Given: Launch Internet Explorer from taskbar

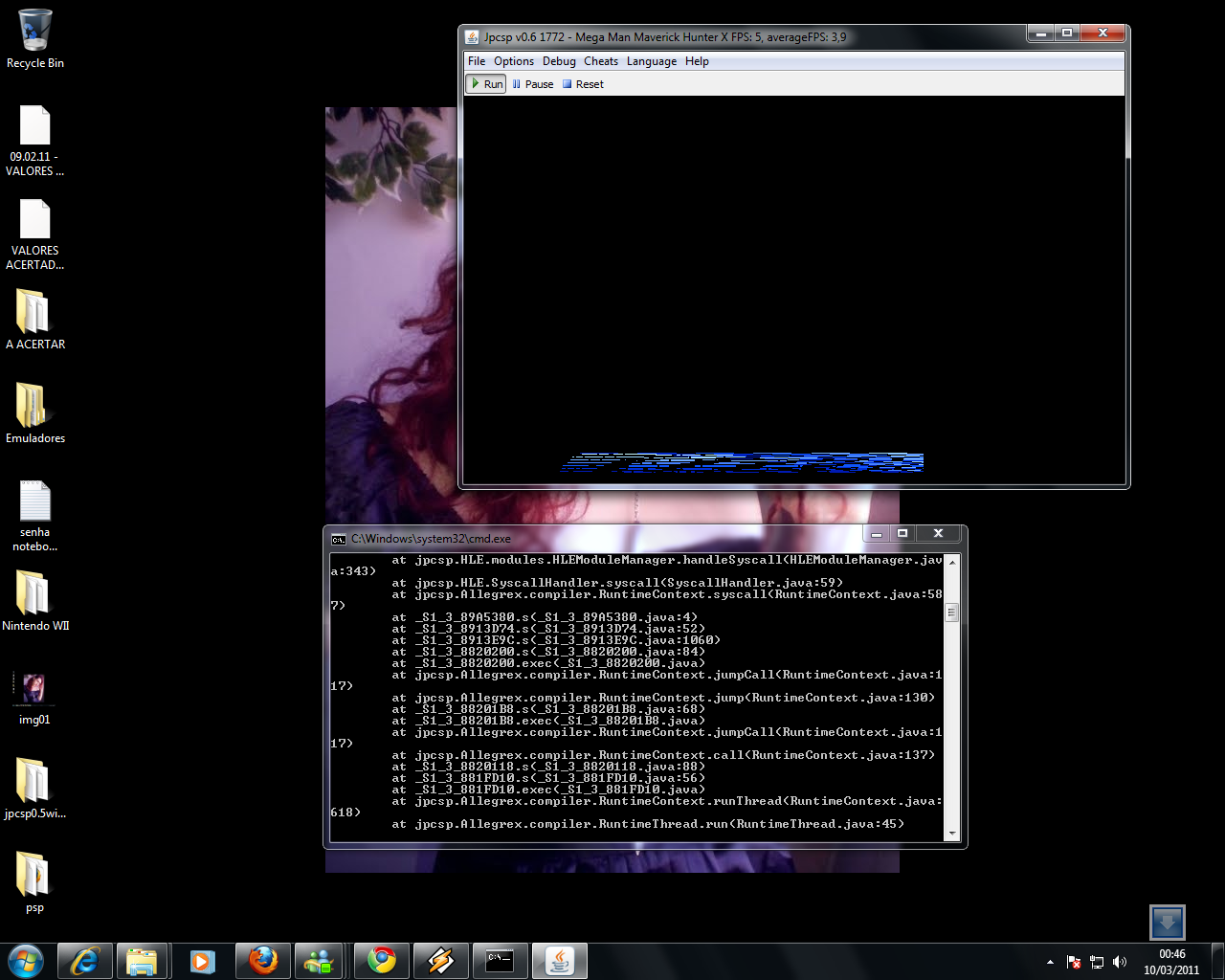Looking at the screenshot, I should click(85, 961).
